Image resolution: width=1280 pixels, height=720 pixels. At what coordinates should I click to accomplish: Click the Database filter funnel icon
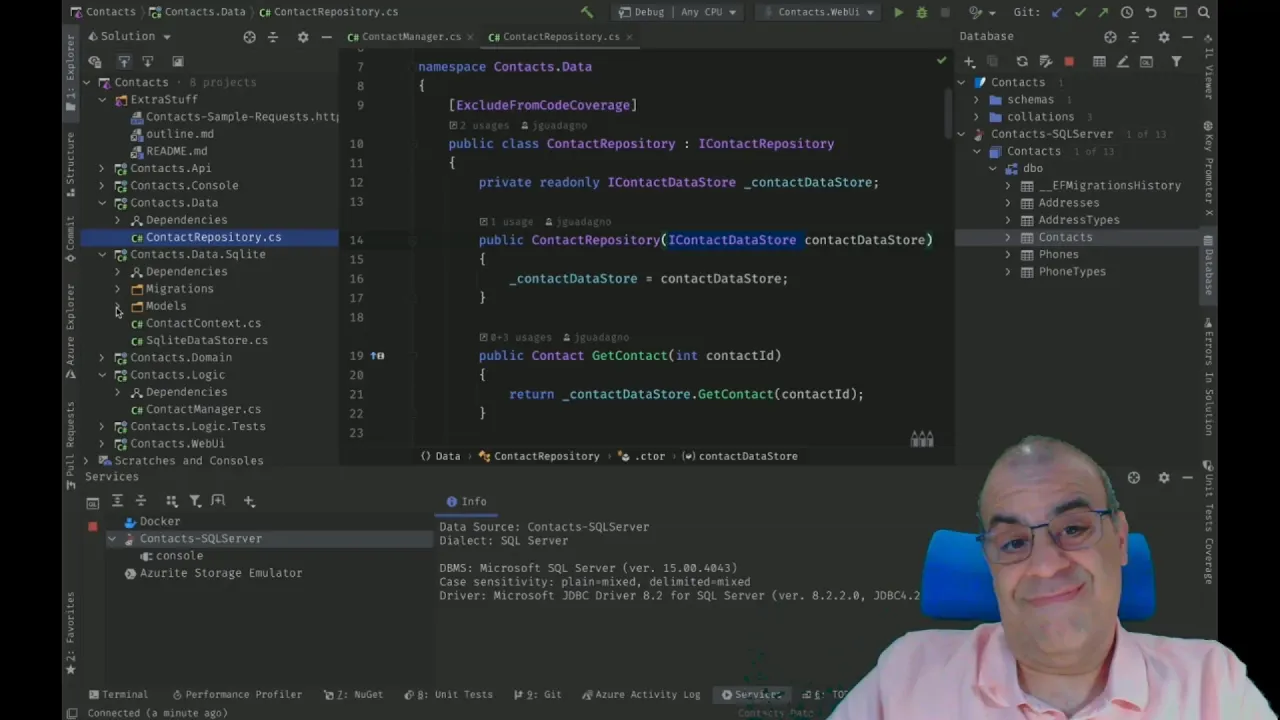(x=1176, y=61)
